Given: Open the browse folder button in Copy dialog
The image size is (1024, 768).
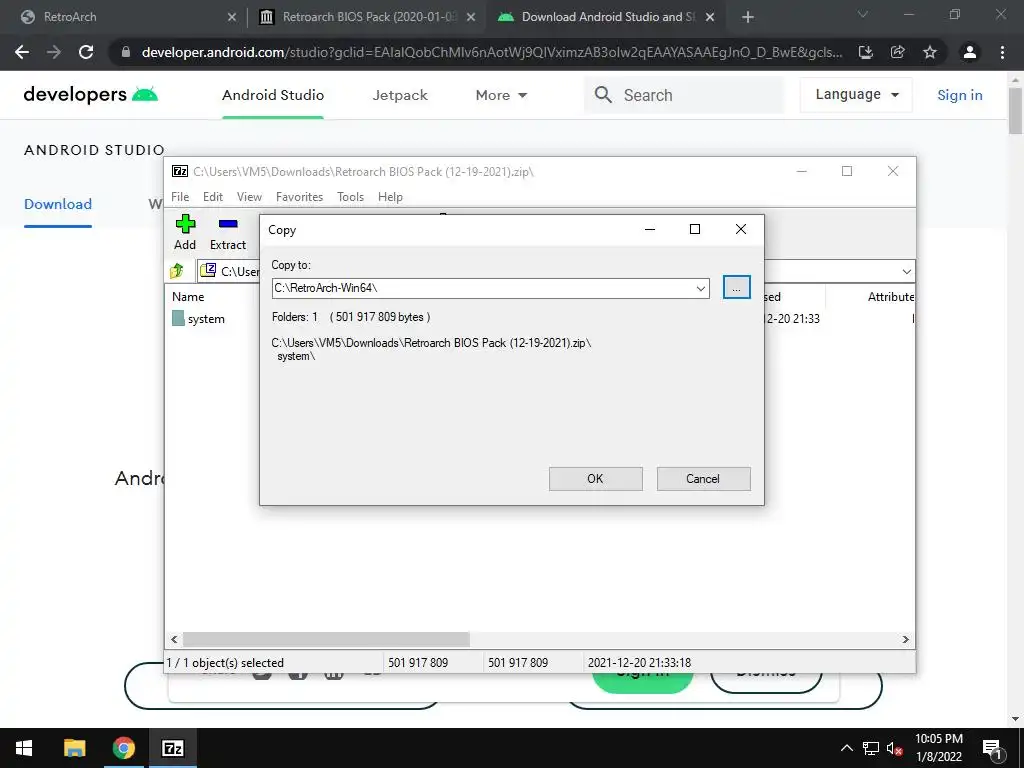Looking at the screenshot, I should pos(737,287).
